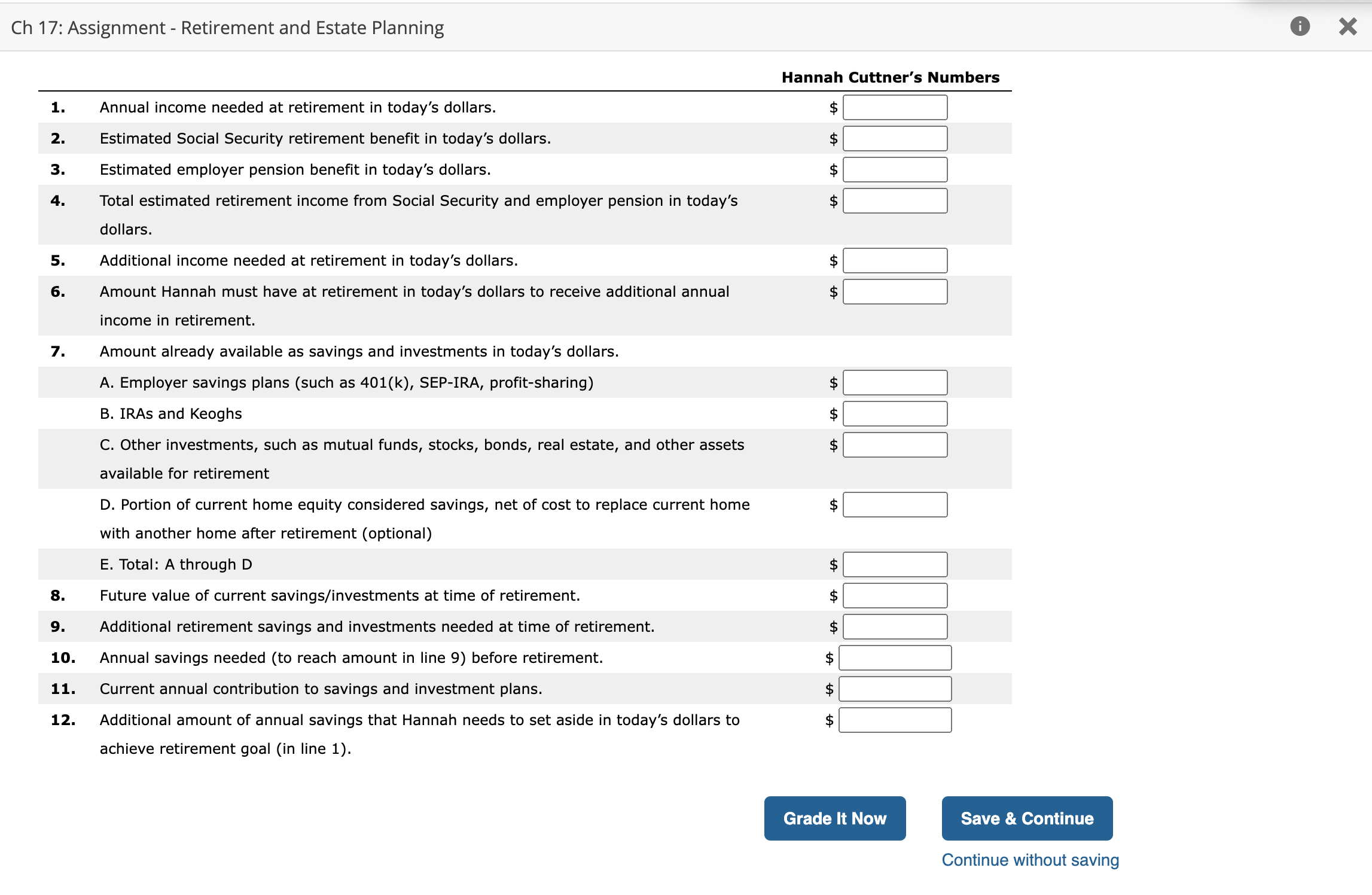Click the Total A through D field
This screenshot has height=895, width=1372.
pos(895,565)
